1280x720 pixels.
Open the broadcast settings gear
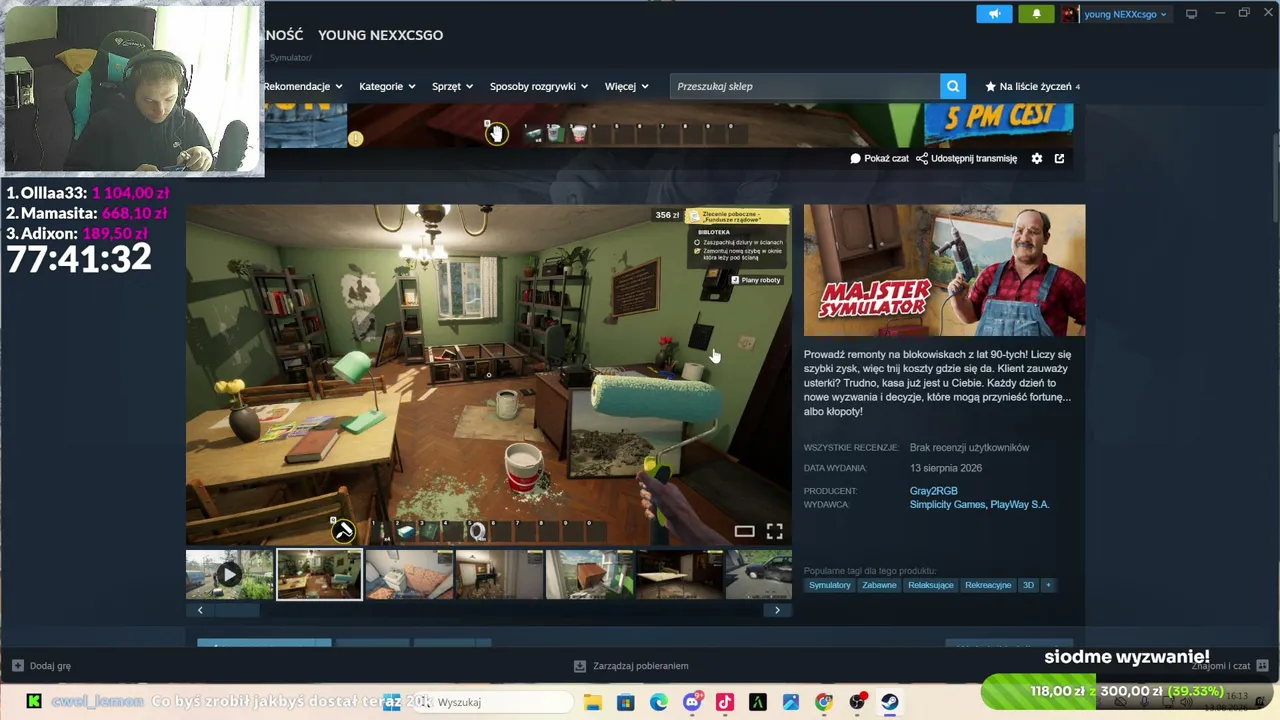[x=1037, y=158]
